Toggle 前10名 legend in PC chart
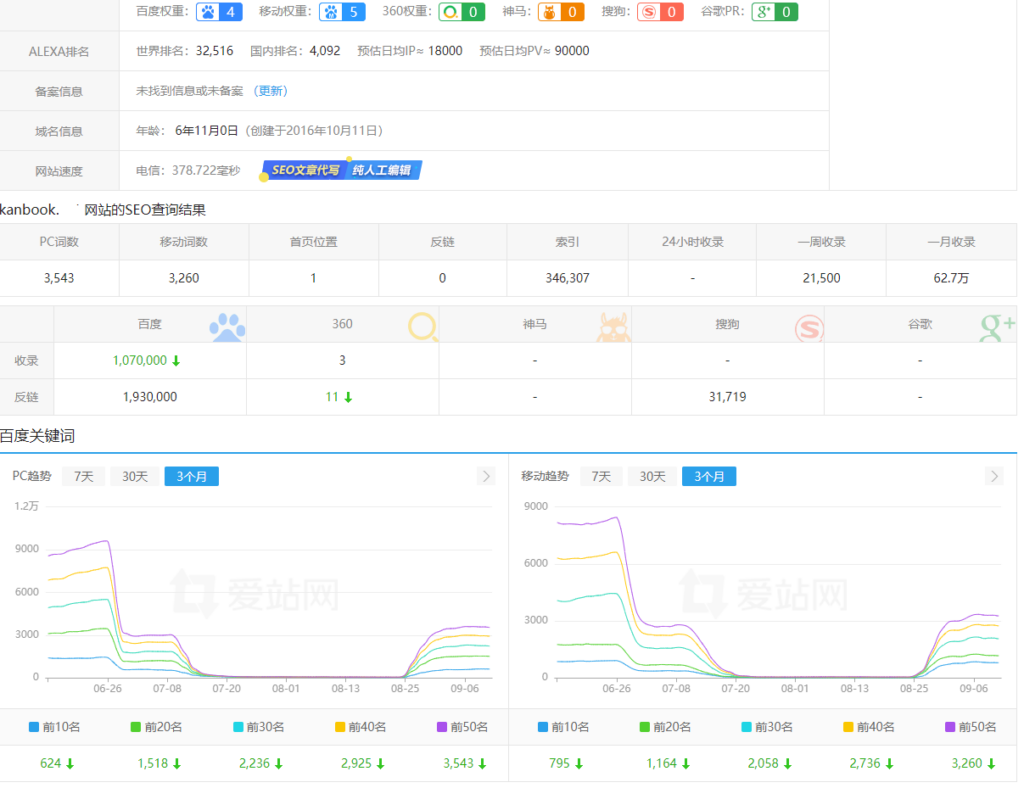The width and height of the screenshot is (1024, 788). pyautogui.click(x=55, y=727)
